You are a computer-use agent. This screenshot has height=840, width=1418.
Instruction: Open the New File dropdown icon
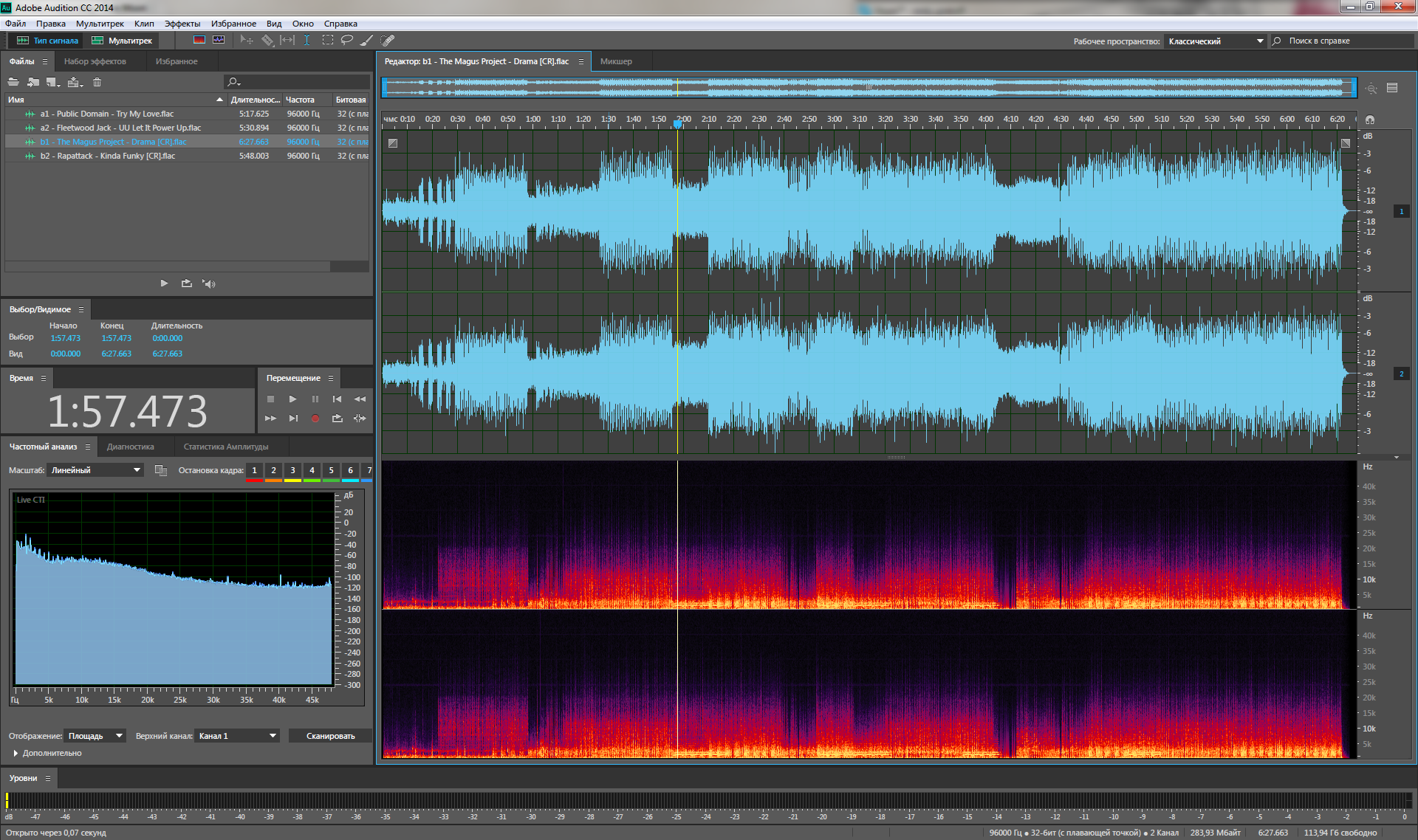click(53, 82)
